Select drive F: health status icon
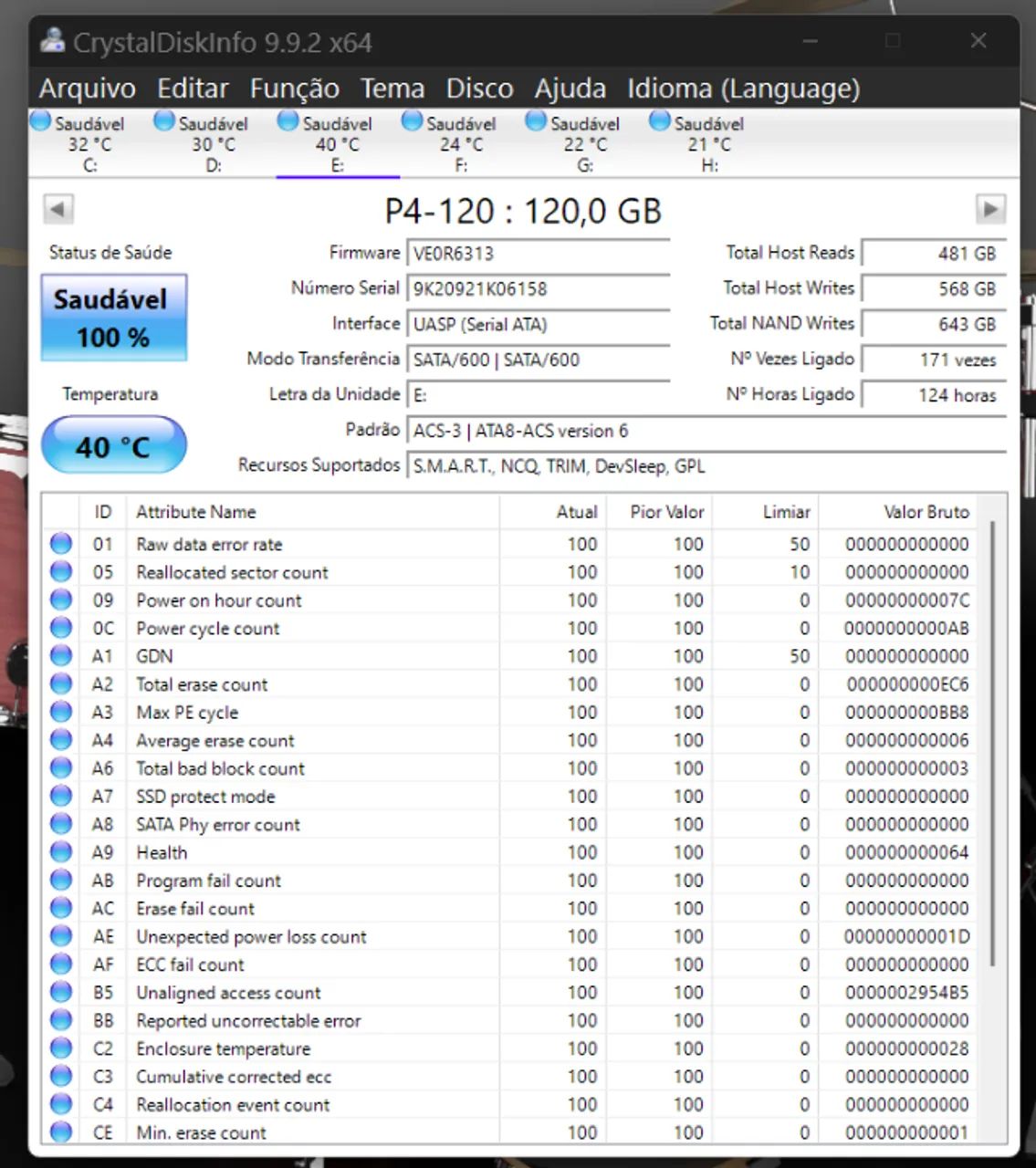Viewport: 1036px width, 1168px height. click(413, 120)
